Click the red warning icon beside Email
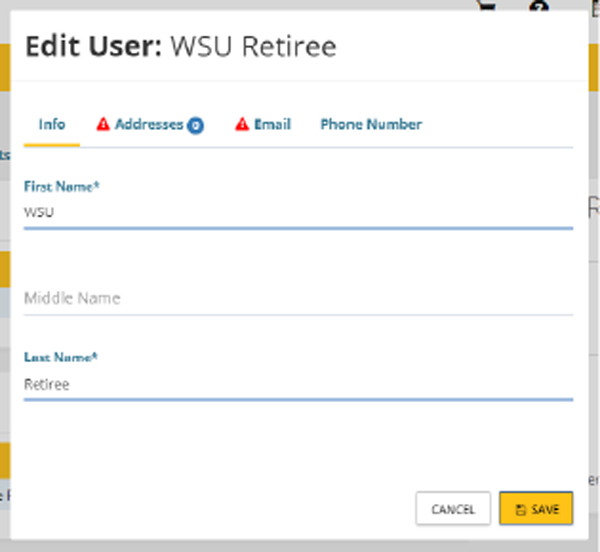Image resolution: width=600 pixels, height=552 pixels. pos(241,125)
